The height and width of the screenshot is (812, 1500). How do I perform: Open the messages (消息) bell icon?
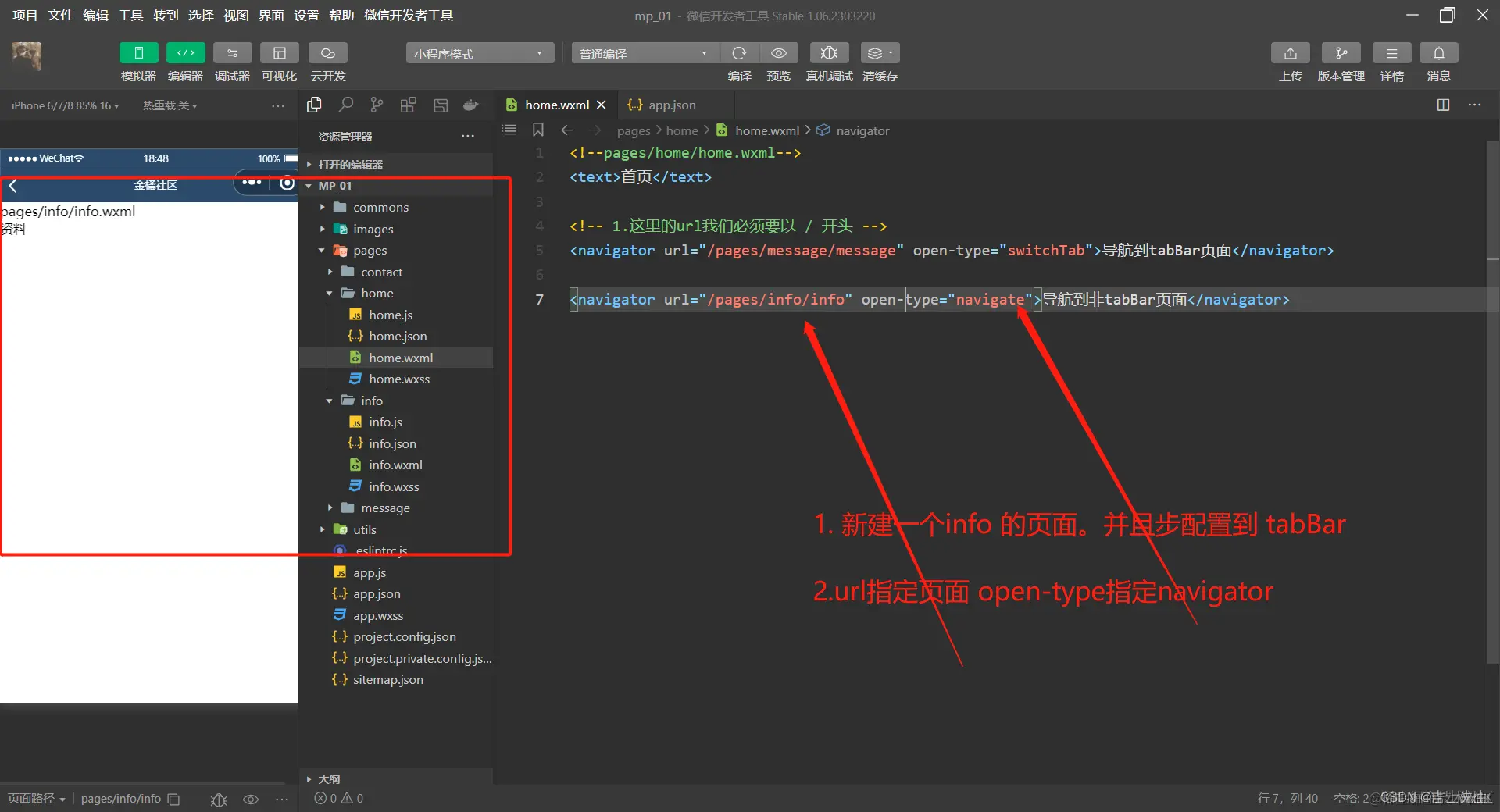coord(1439,53)
